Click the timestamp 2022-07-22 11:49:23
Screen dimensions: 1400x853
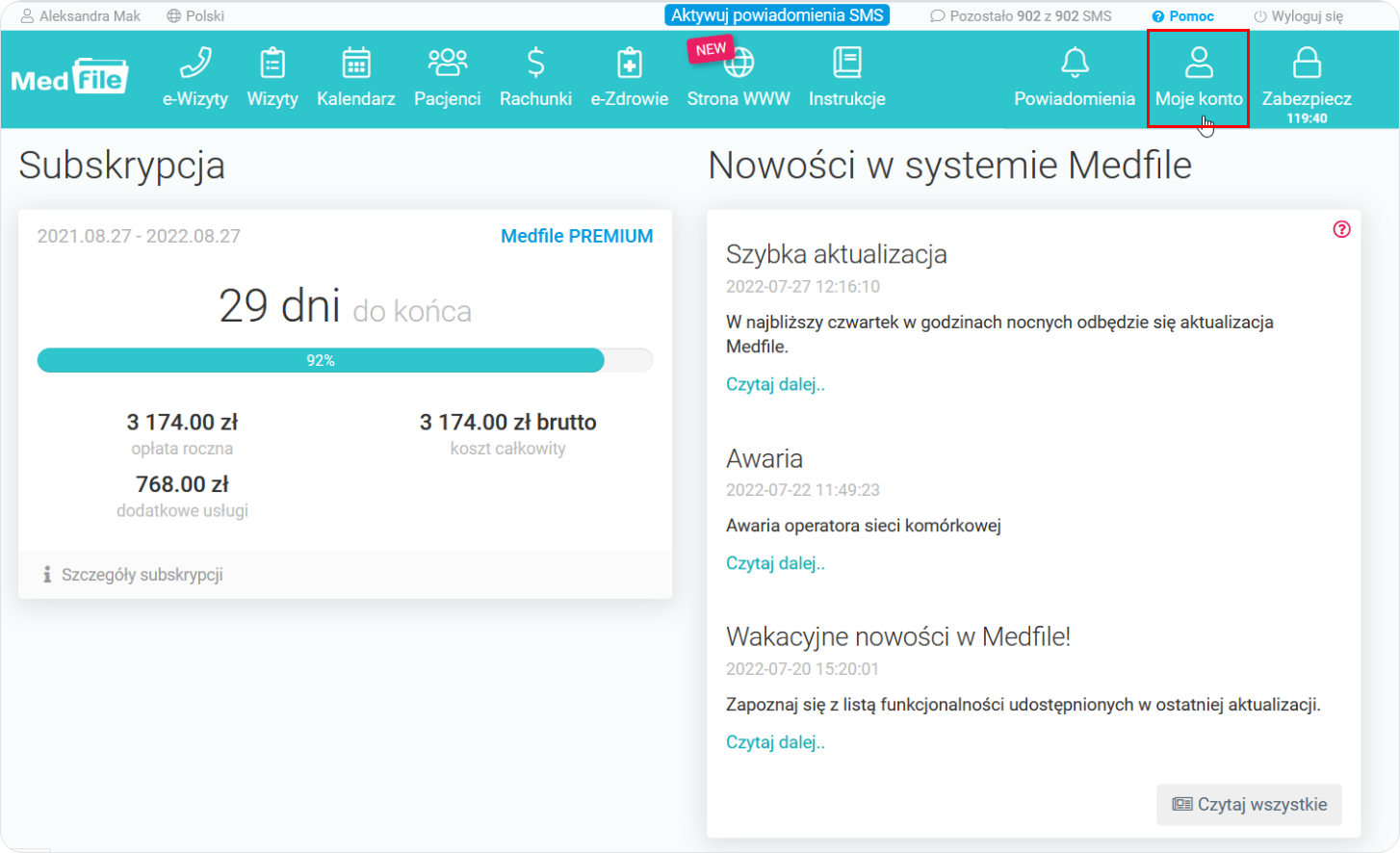pos(803,490)
